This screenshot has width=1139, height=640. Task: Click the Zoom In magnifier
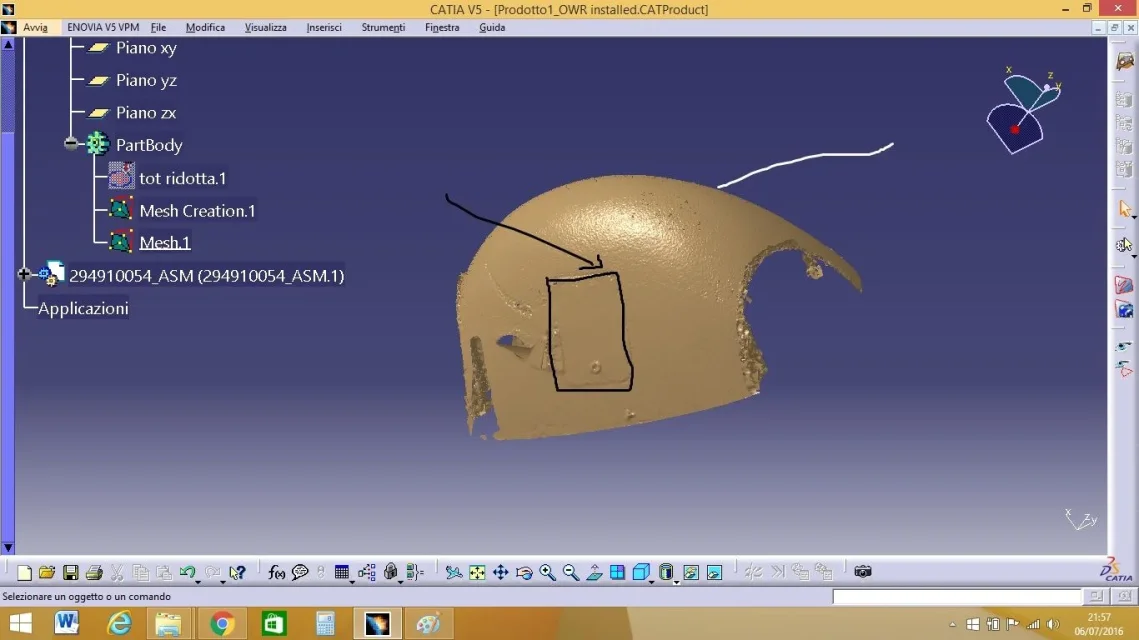[548, 572]
